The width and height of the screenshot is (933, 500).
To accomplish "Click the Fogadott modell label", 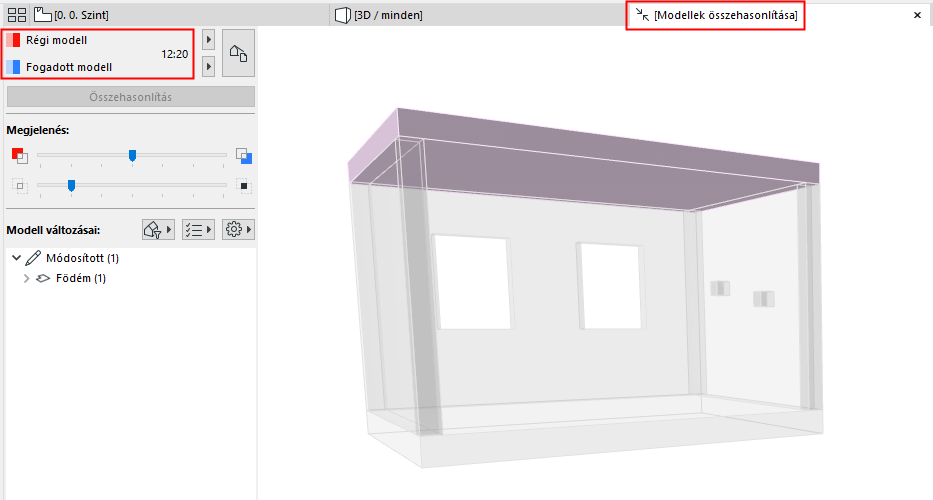I will coord(69,67).
